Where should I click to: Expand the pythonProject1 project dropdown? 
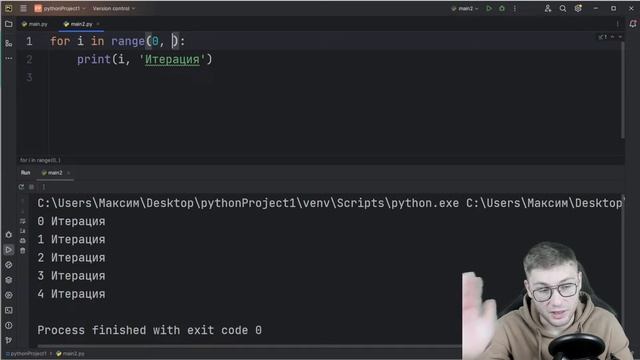pos(60,8)
